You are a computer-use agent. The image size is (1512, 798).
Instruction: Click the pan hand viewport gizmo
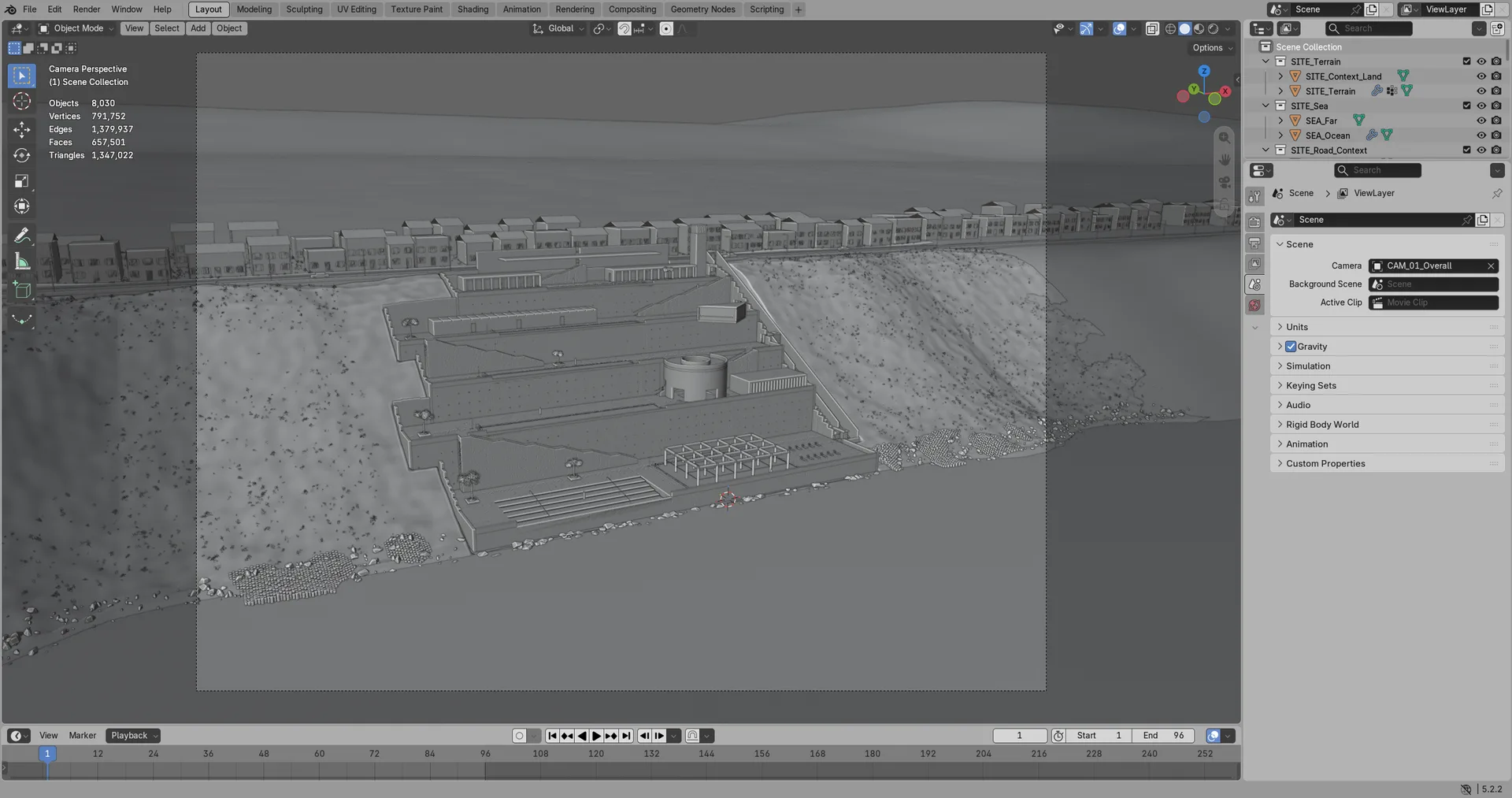[1225, 160]
